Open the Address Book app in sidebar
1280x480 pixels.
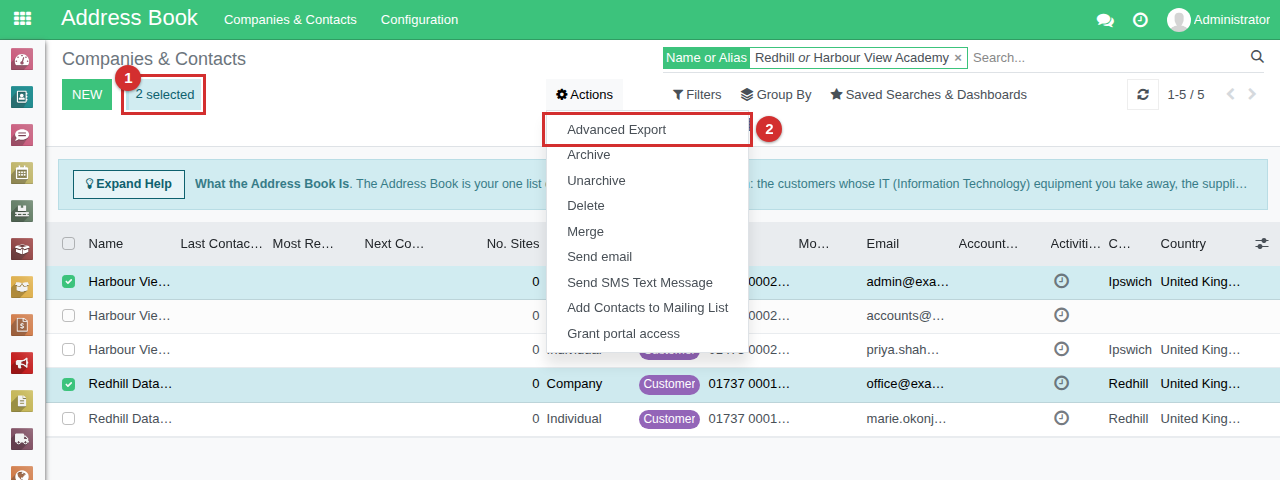tap(22, 97)
